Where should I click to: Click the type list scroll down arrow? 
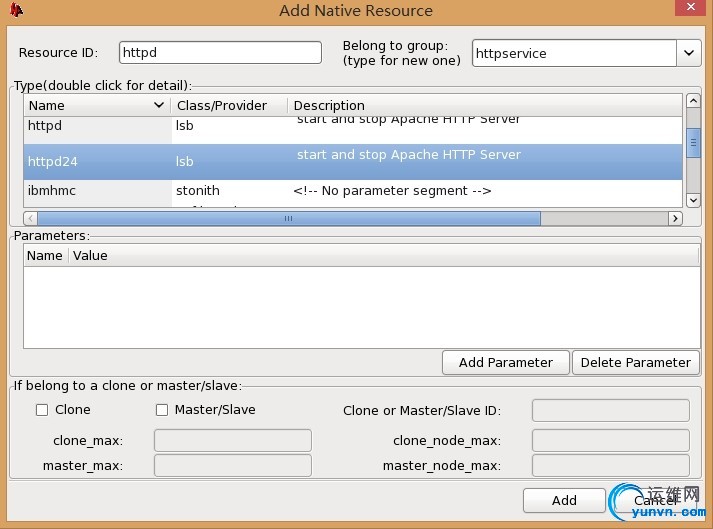(x=693, y=200)
